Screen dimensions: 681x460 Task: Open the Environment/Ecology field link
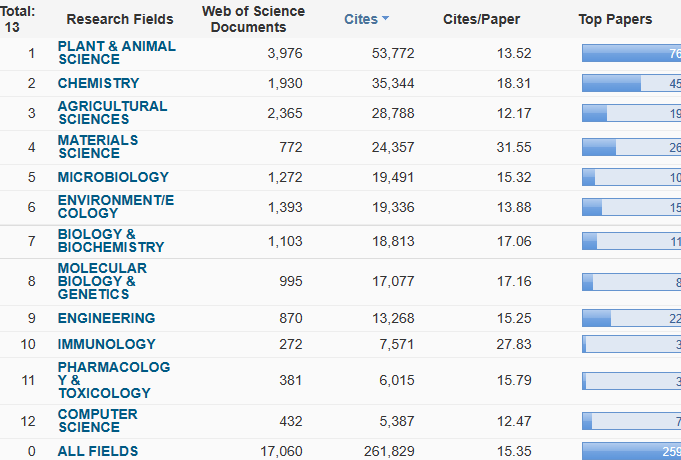point(115,206)
